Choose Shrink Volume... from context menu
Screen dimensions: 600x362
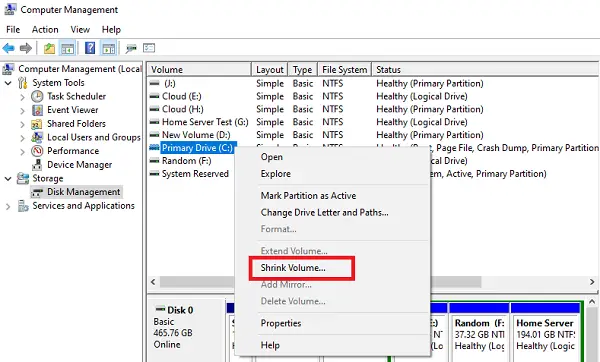[x=293, y=268]
